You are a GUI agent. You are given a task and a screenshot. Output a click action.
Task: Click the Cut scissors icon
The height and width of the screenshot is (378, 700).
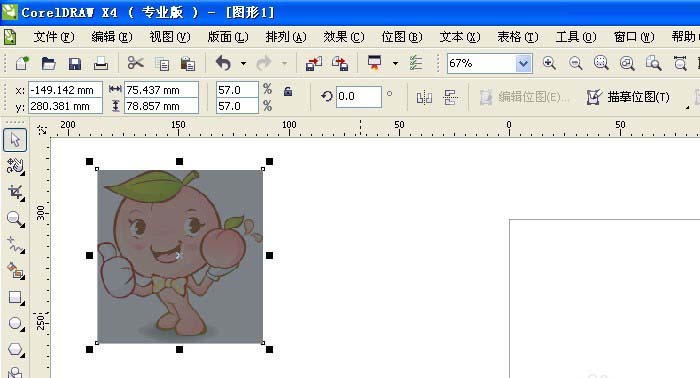pyautogui.click(x=135, y=63)
